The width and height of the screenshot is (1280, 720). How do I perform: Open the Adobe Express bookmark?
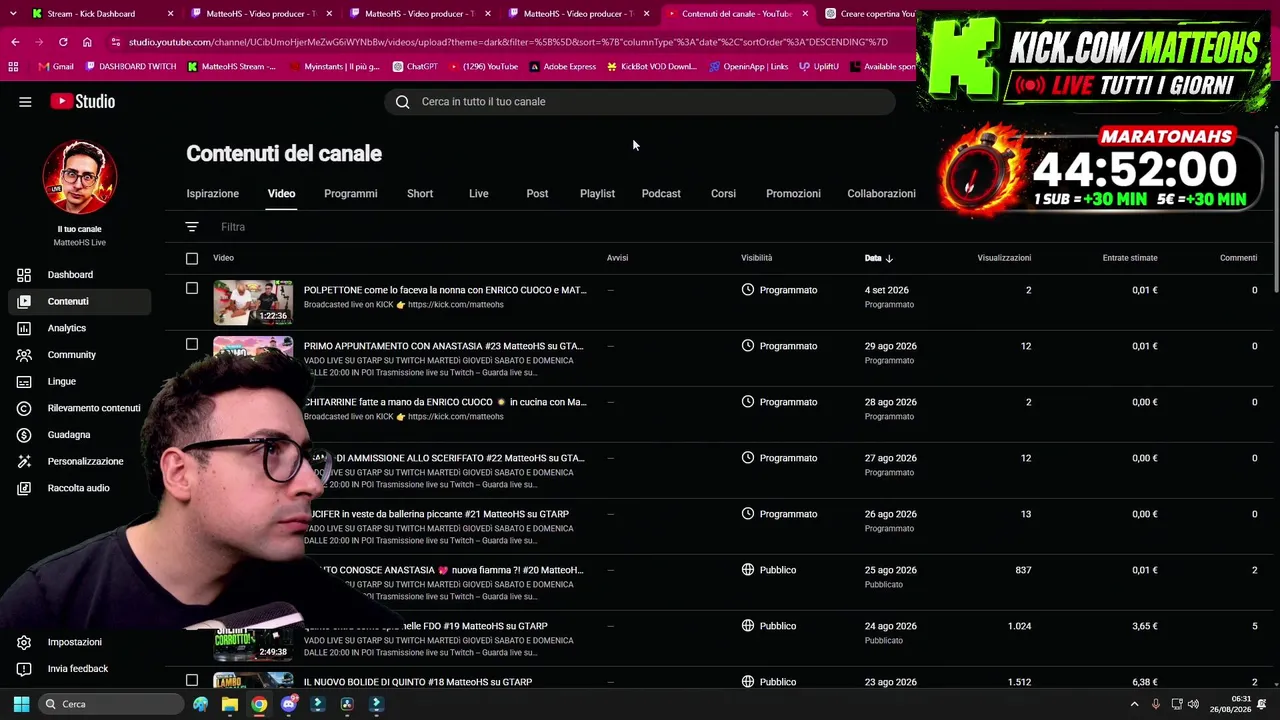563,67
